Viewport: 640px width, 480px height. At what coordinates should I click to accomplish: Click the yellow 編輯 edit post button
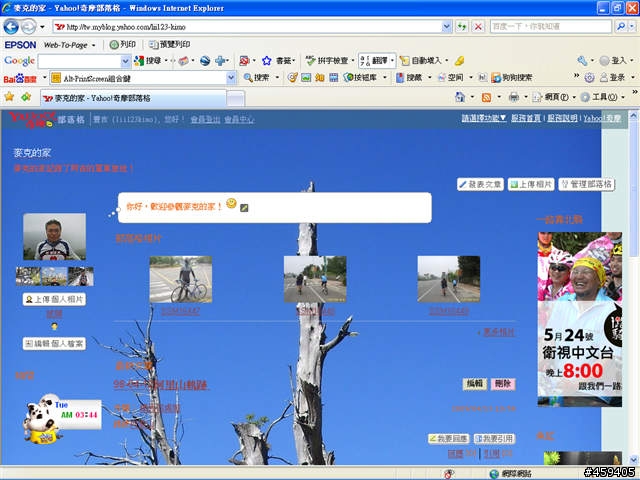(475, 384)
